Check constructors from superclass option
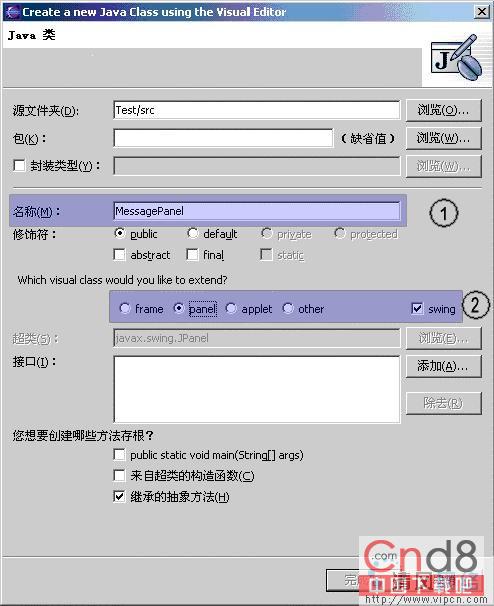 pyautogui.click(x=119, y=475)
